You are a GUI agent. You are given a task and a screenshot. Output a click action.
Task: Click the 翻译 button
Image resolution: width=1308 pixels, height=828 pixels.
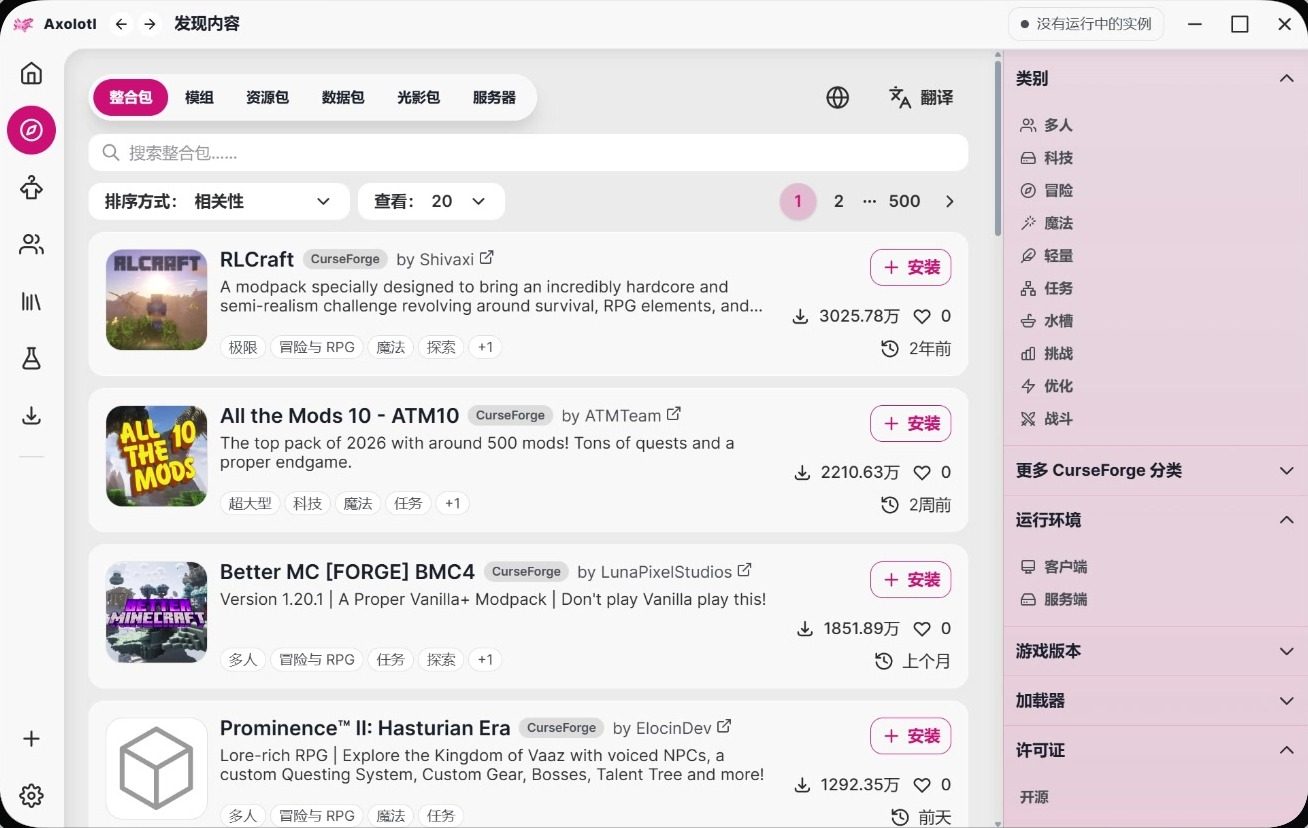click(921, 97)
